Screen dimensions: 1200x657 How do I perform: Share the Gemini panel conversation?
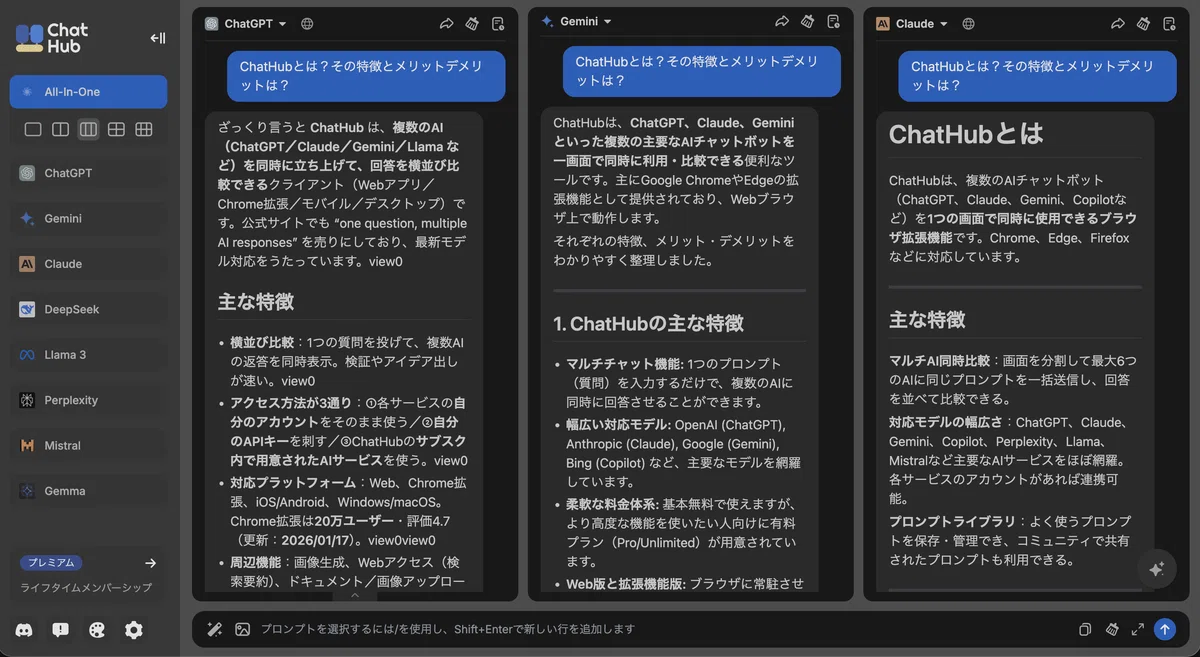(782, 21)
